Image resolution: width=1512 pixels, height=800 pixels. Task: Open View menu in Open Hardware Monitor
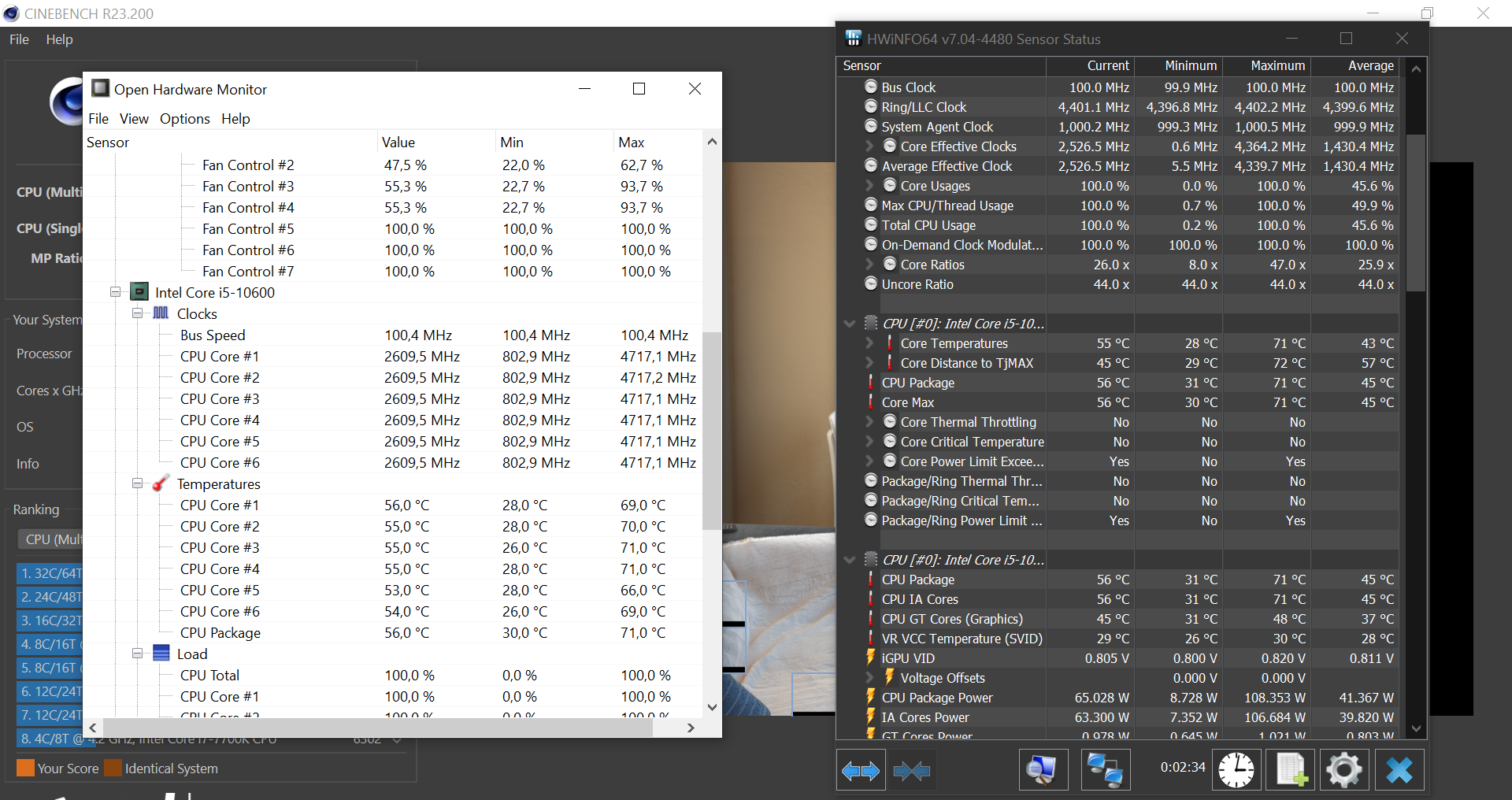coord(134,118)
